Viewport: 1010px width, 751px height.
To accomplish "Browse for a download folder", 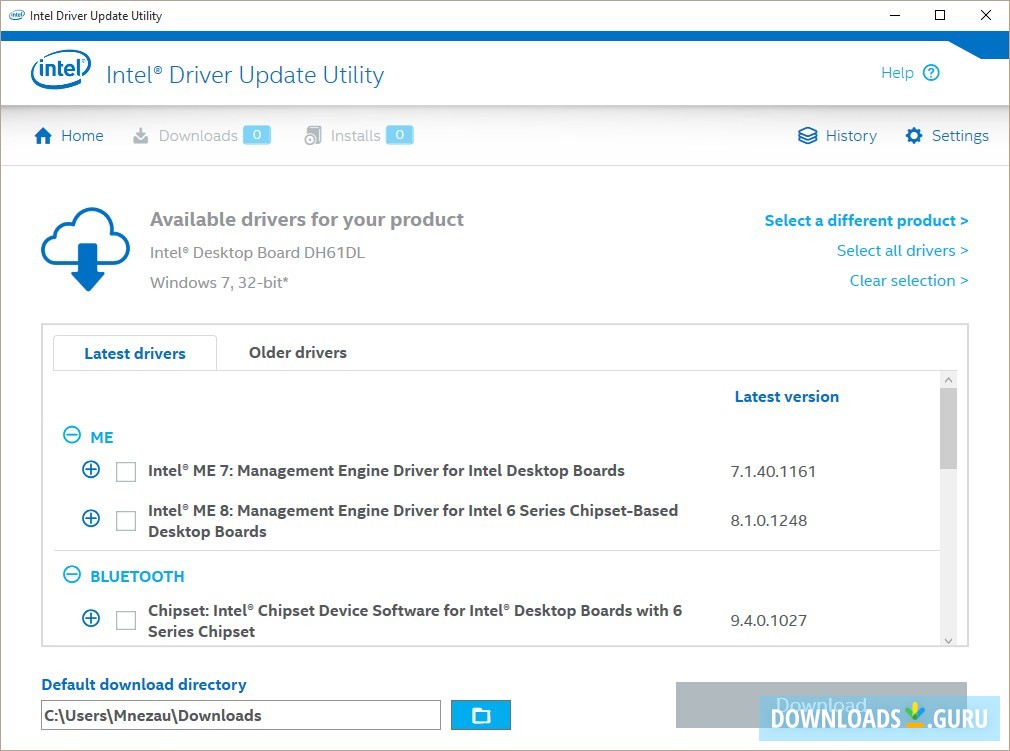I will (481, 715).
